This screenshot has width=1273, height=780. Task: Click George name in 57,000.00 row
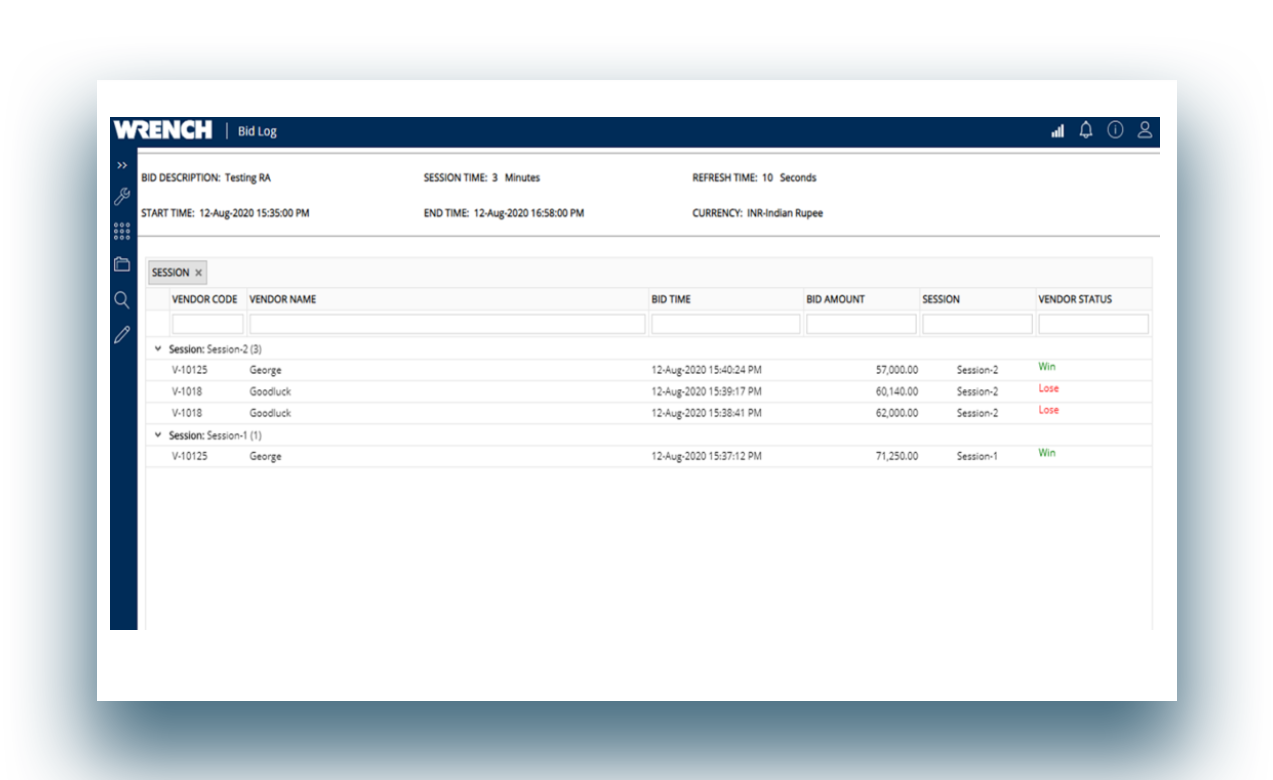point(265,370)
